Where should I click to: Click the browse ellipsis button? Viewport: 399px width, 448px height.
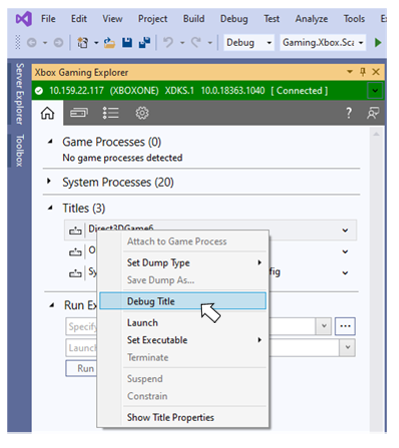pos(345,326)
